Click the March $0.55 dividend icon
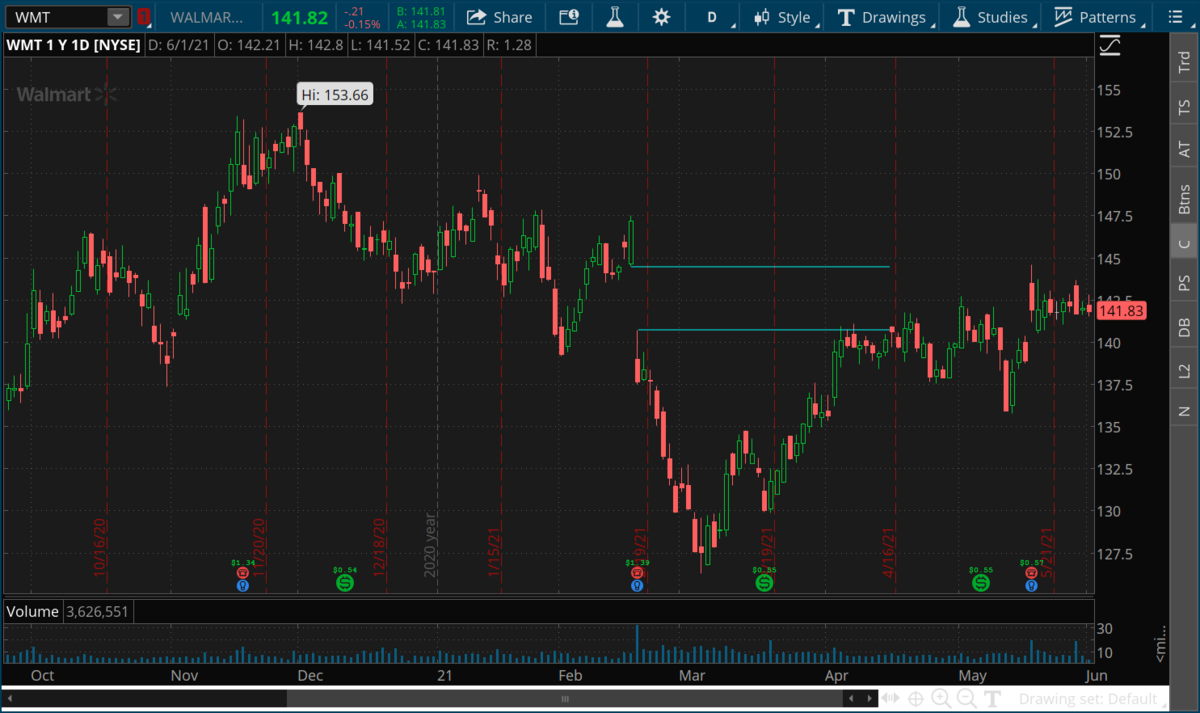Image resolution: width=1200 pixels, height=713 pixels. pos(764,582)
